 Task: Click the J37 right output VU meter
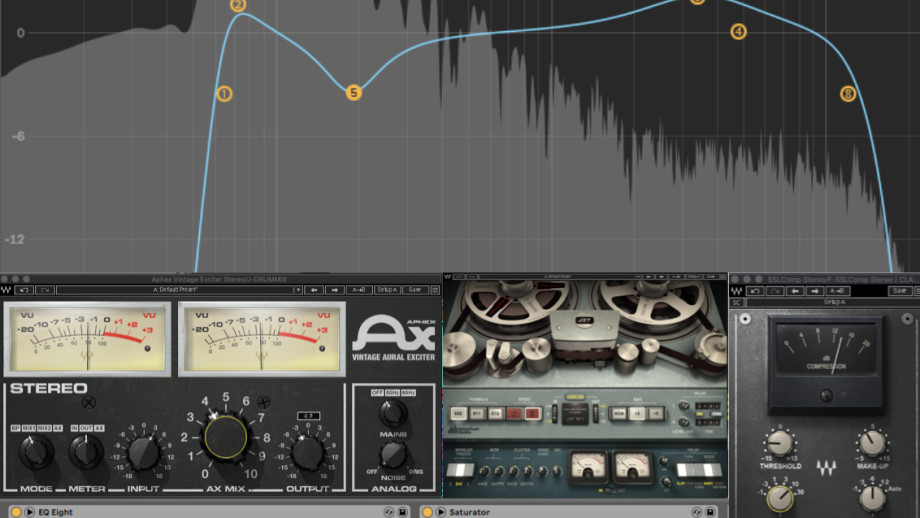[632, 468]
